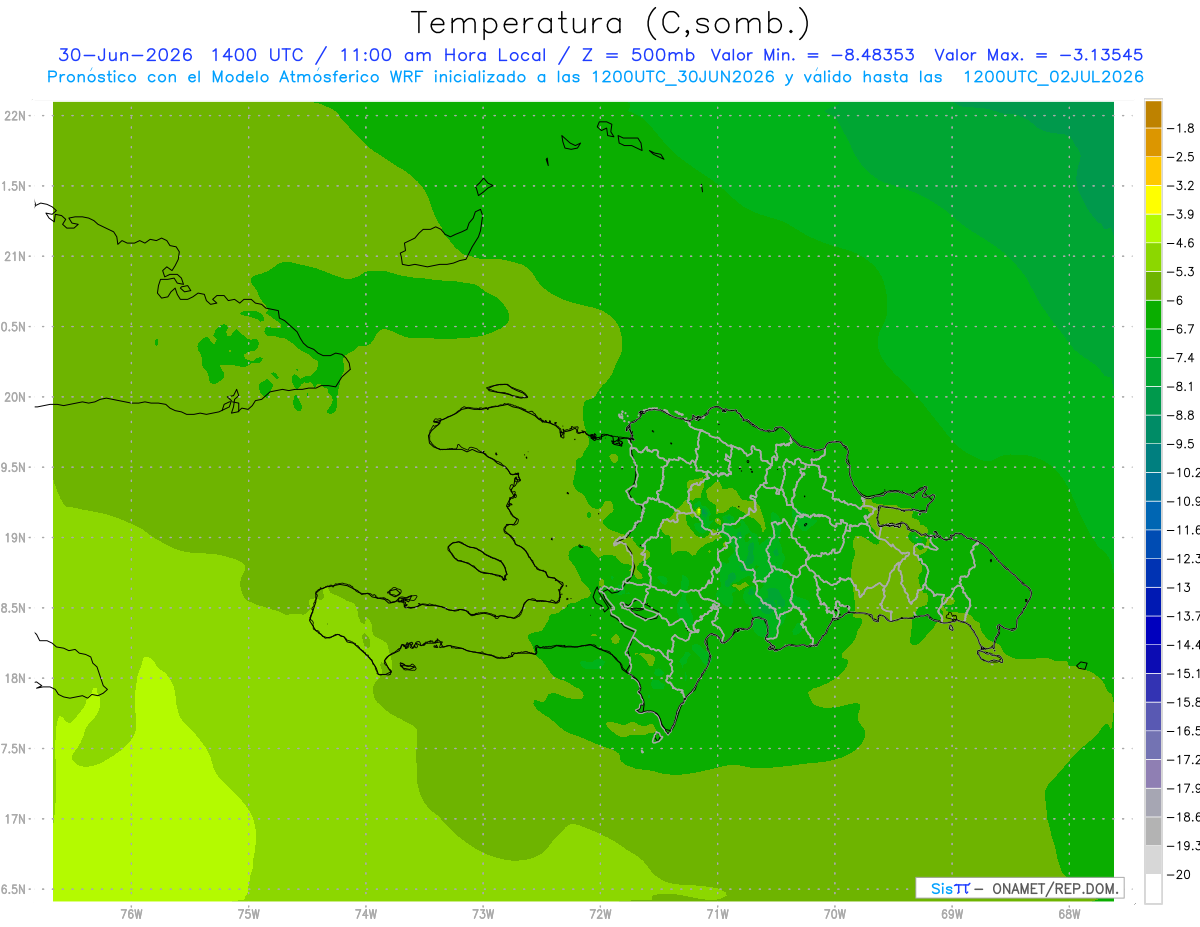Click the "71W" longitude label

pos(717,914)
